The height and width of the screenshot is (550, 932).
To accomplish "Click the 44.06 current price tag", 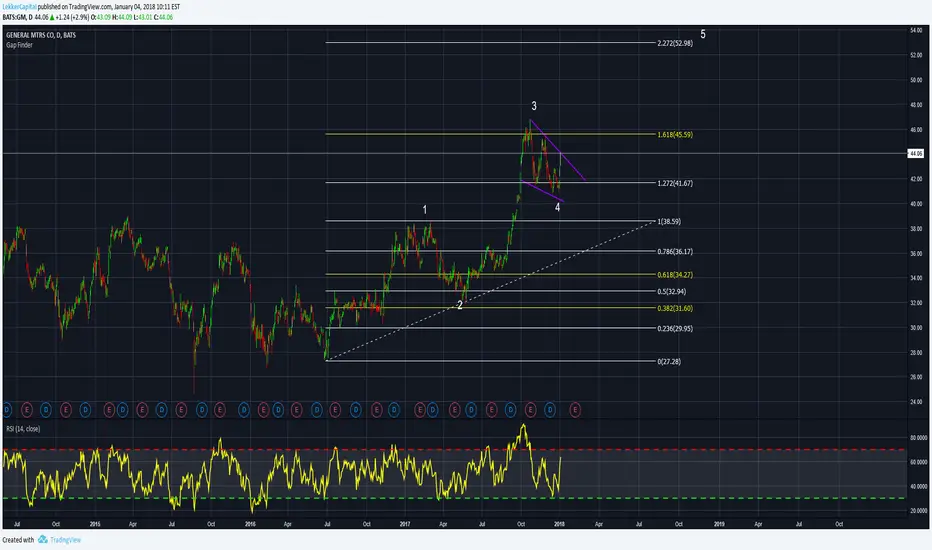I will pyautogui.click(x=915, y=153).
